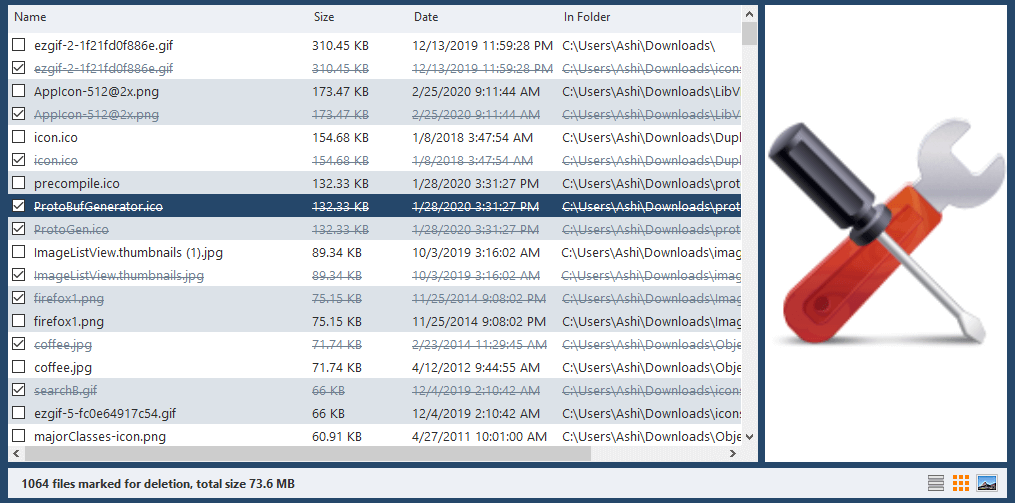Select the majorClasses-icon.png file name
This screenshot has height=503, width=1015.
coord(100,436)
